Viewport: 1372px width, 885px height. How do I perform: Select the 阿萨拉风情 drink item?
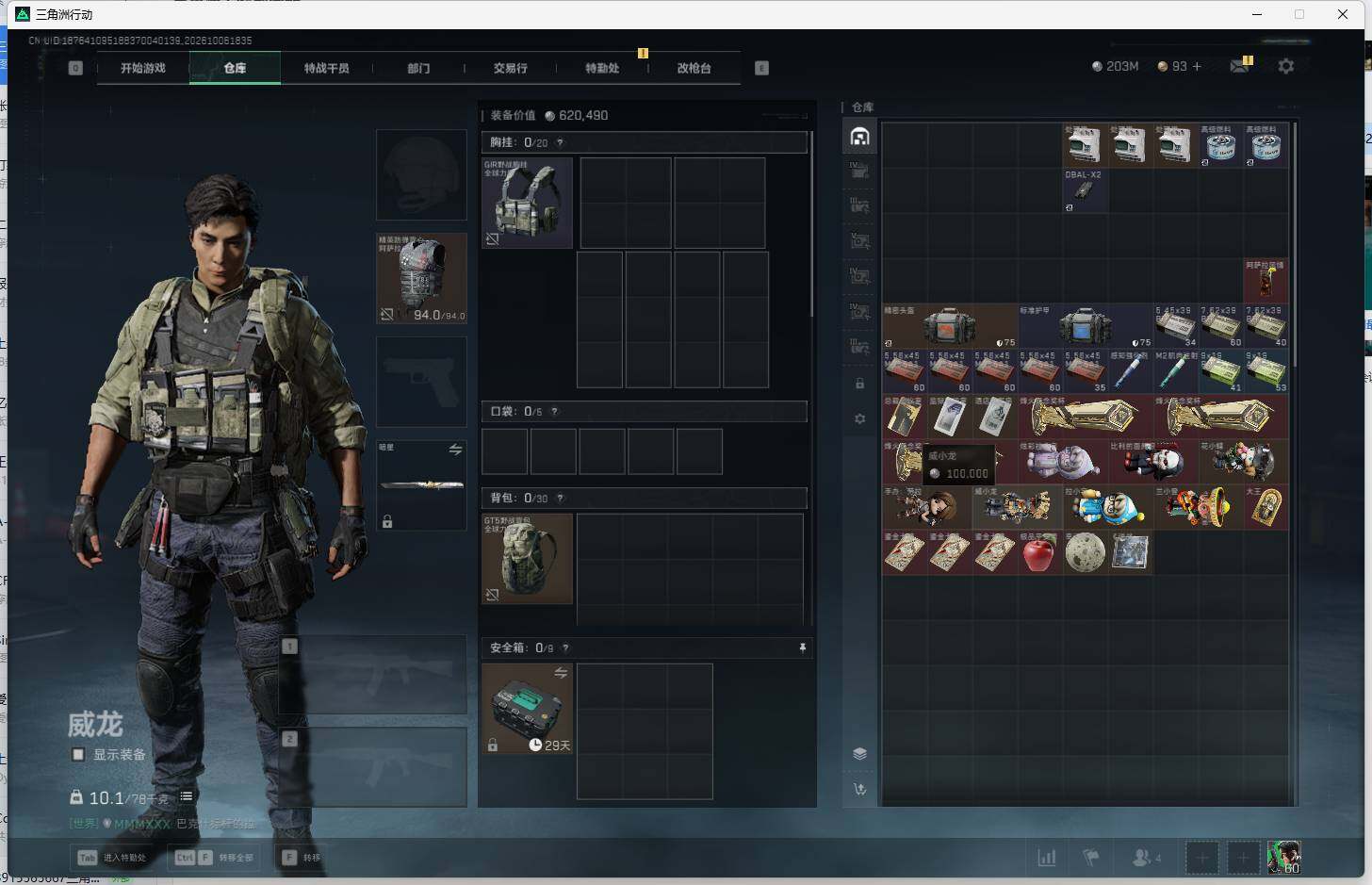1266,281
